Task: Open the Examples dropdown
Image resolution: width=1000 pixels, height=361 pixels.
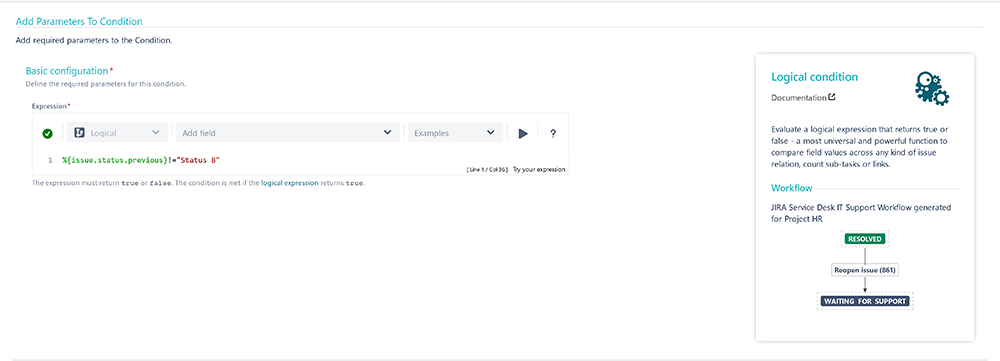Action: point(455,133)
